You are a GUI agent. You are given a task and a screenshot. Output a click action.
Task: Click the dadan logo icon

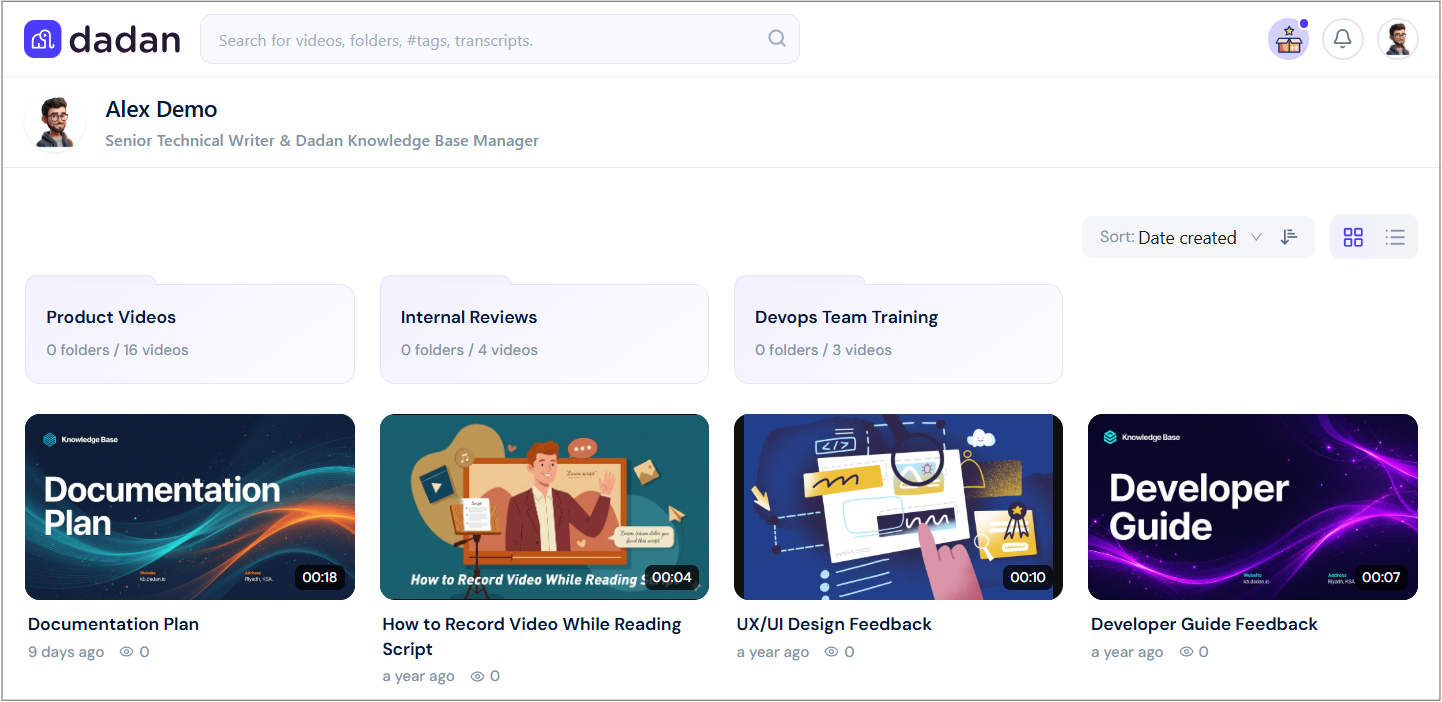[43, 39]
